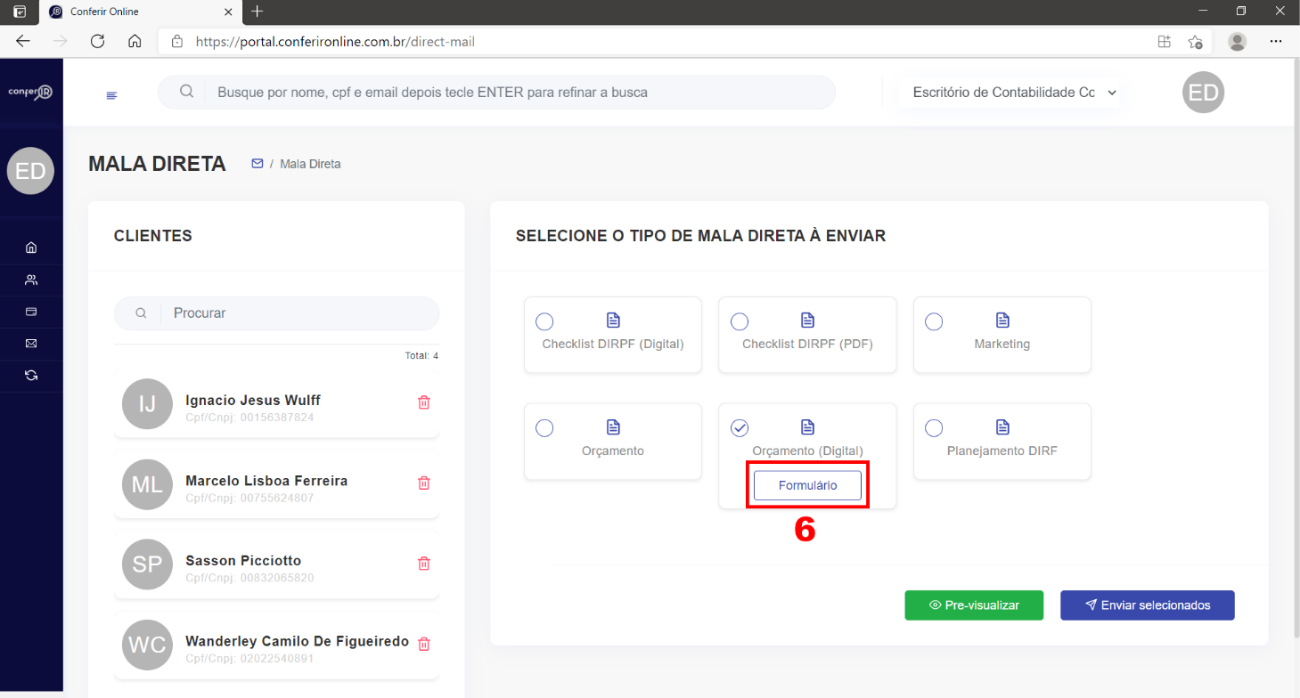
Task: Select client Sasson Picciotto
Action: pyautogui.click(x=277, y=565)
